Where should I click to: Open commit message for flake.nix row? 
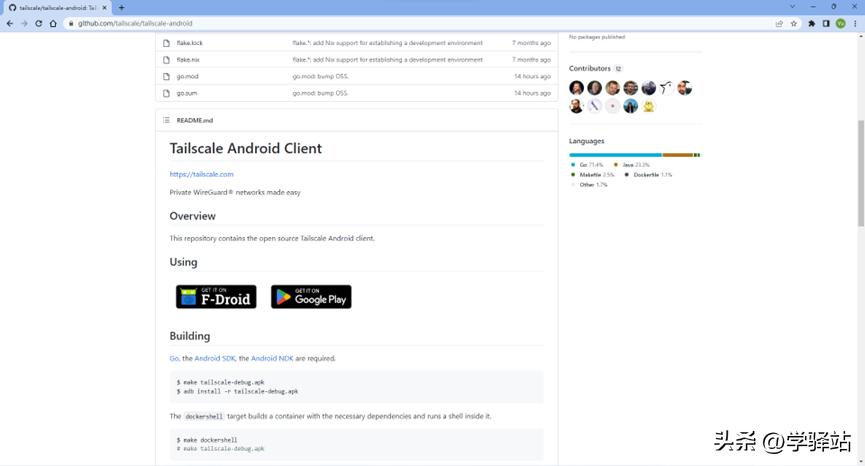click(387, 60)
